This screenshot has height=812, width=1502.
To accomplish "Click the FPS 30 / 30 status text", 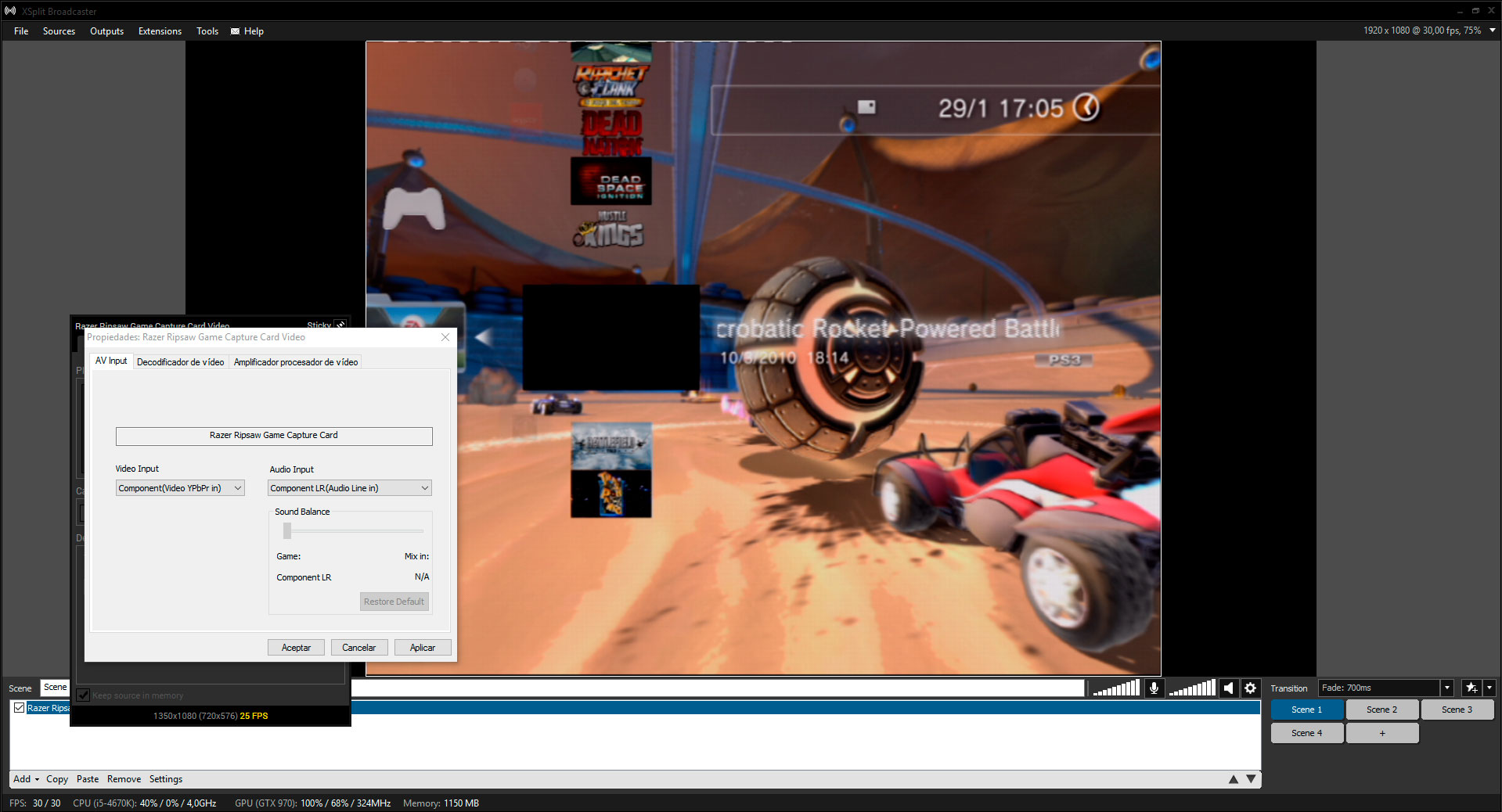I will coord(35,803).
